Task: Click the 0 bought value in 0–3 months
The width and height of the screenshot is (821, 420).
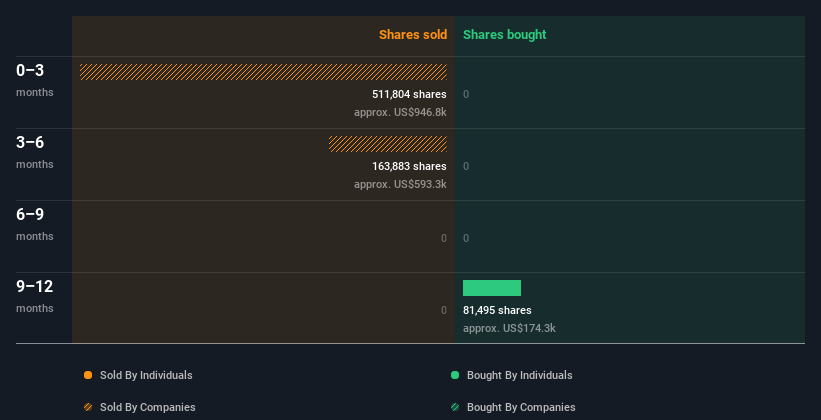Action: [466, 94]
